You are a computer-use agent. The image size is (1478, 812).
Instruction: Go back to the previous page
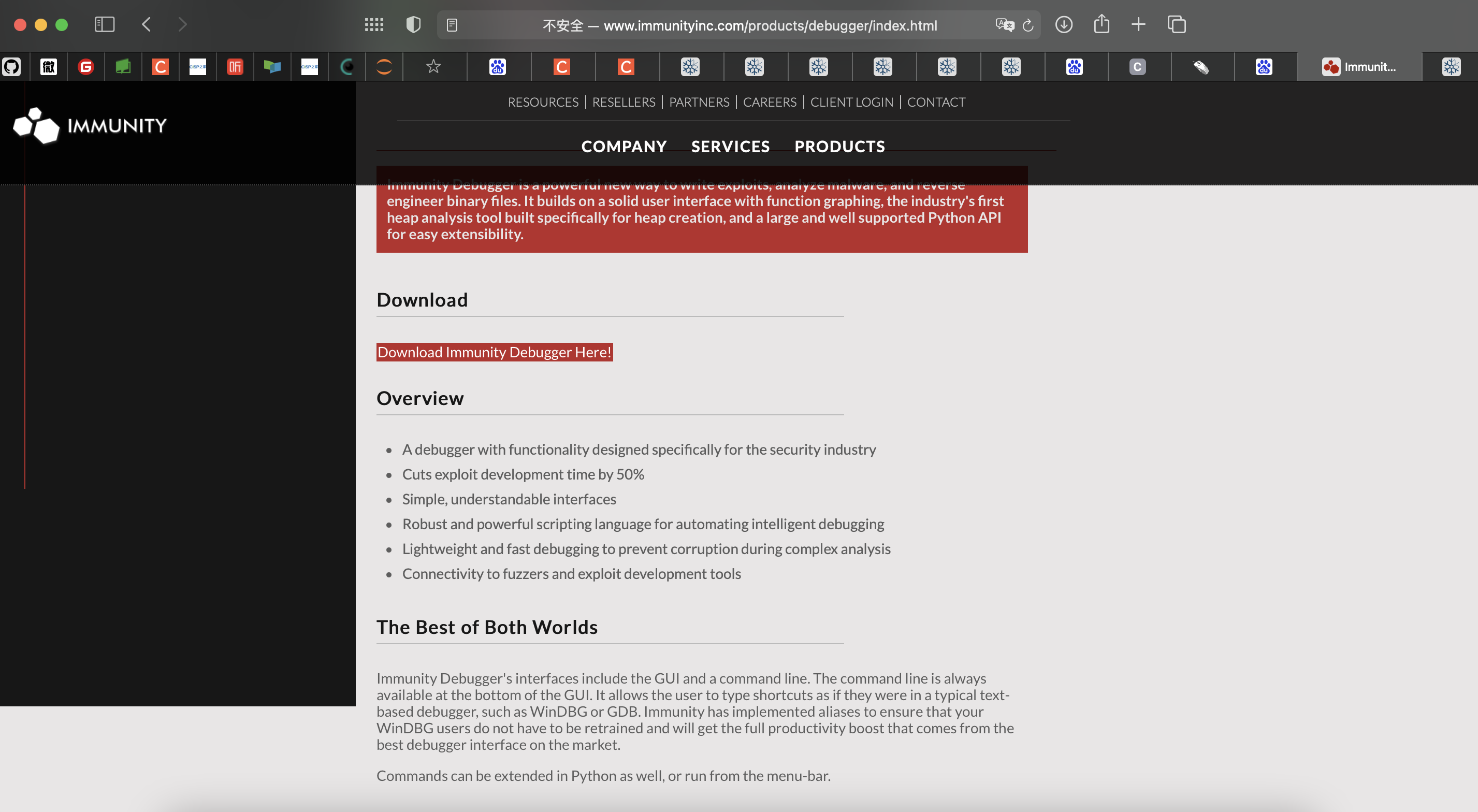click(147, 24)
